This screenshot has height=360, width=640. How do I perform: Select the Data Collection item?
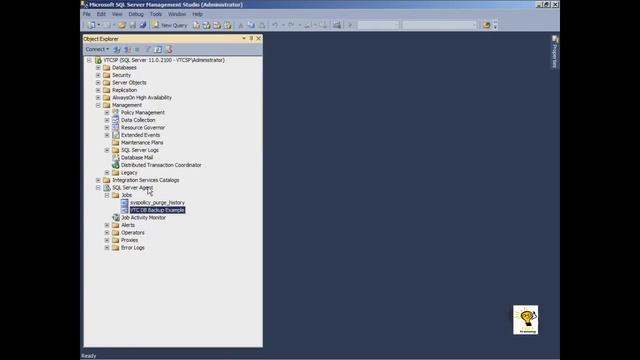138,120
